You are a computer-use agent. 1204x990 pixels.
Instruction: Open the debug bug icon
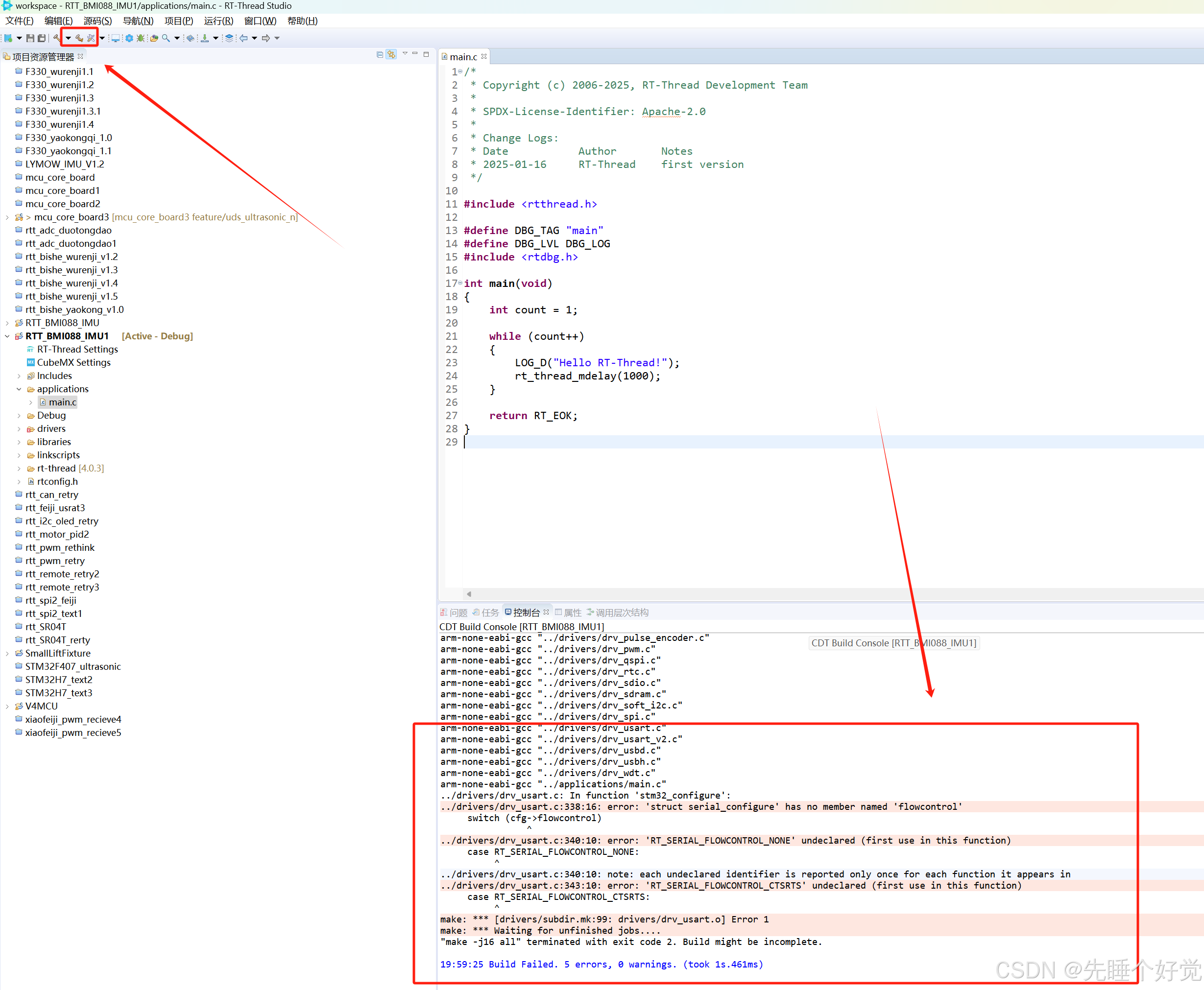click(141, 38)
